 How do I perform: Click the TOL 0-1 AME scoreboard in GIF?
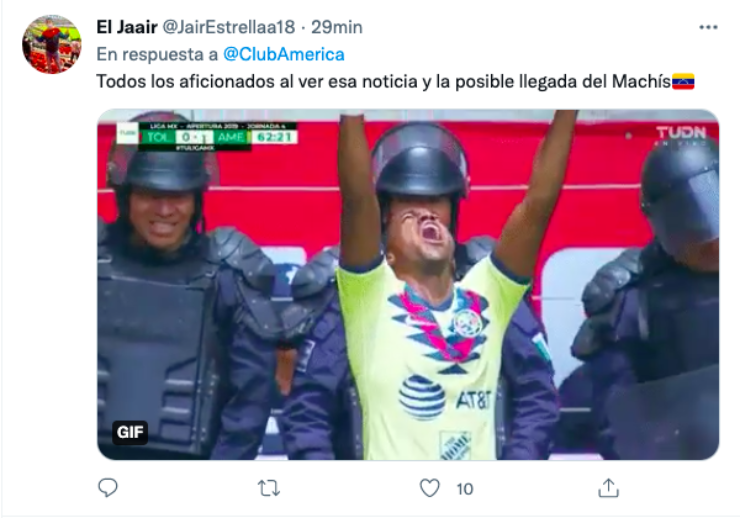[208, 136]
